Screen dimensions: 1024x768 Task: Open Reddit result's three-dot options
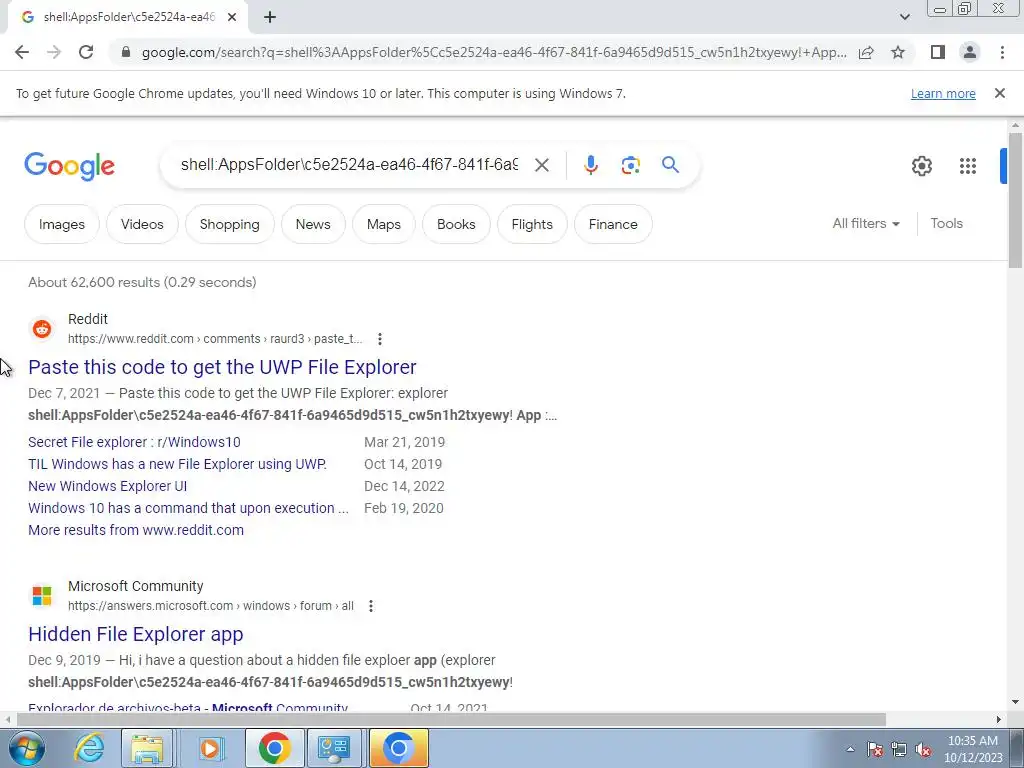[379, 339]
